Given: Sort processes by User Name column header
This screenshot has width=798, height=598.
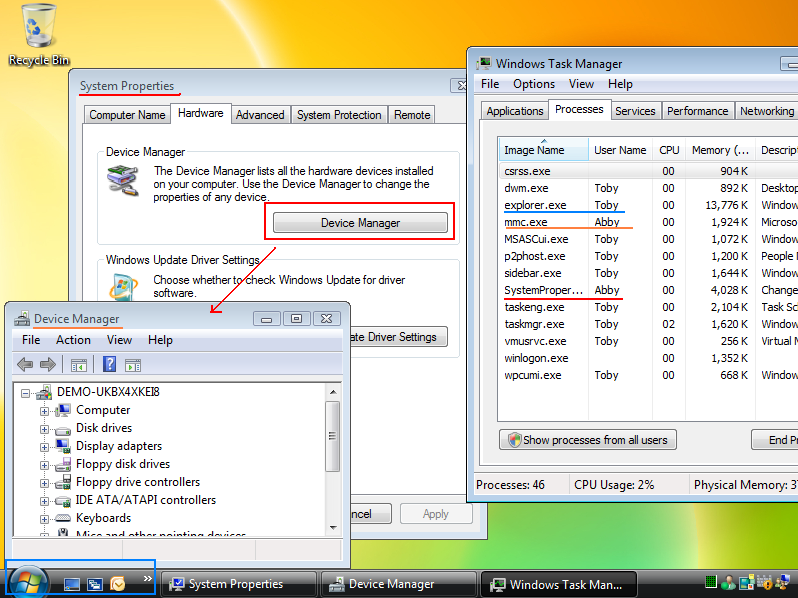Looking at the screenshot, I should coord(620,150).
